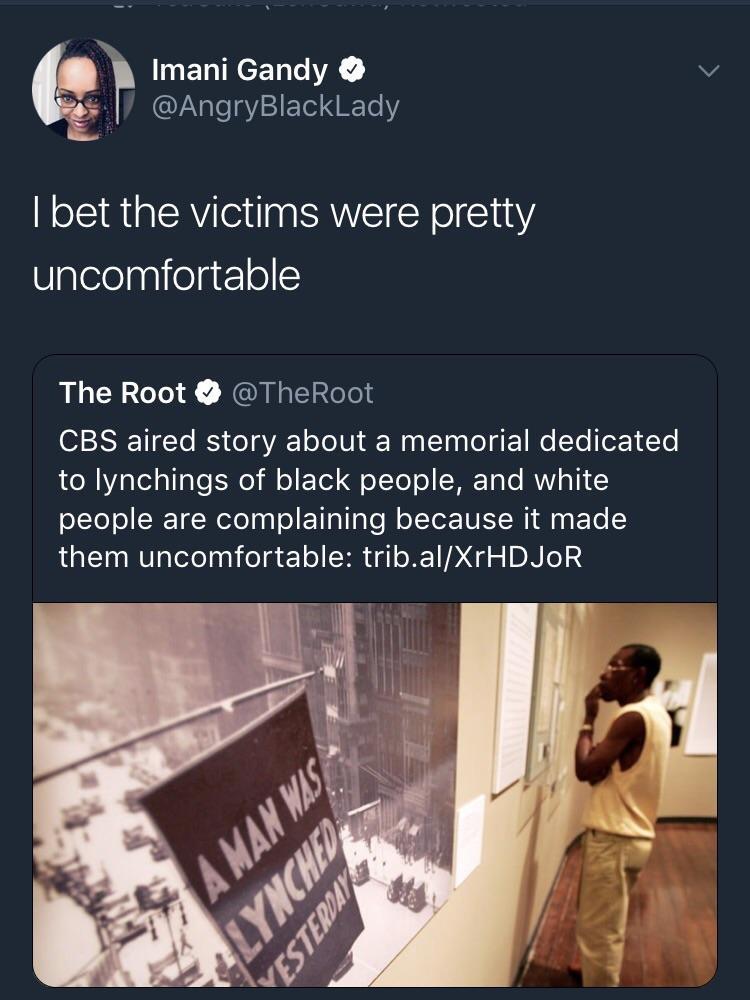Screen dimensions: 750x1000
Task: Open the quoted tweet's museum photo
Action: pyautogui.click(x=375, y=794)
